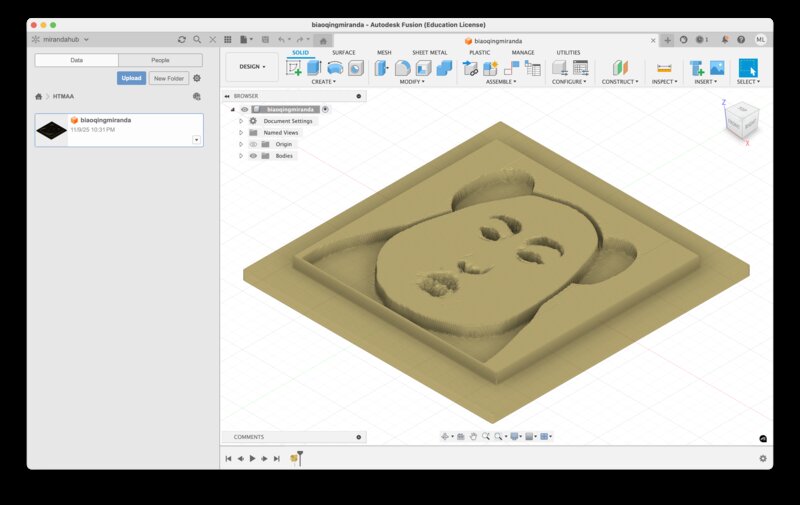This screenshot has height=505, width=800.
Task: Select the Revolve tool in Create
Action: click(x=335, y=68)
